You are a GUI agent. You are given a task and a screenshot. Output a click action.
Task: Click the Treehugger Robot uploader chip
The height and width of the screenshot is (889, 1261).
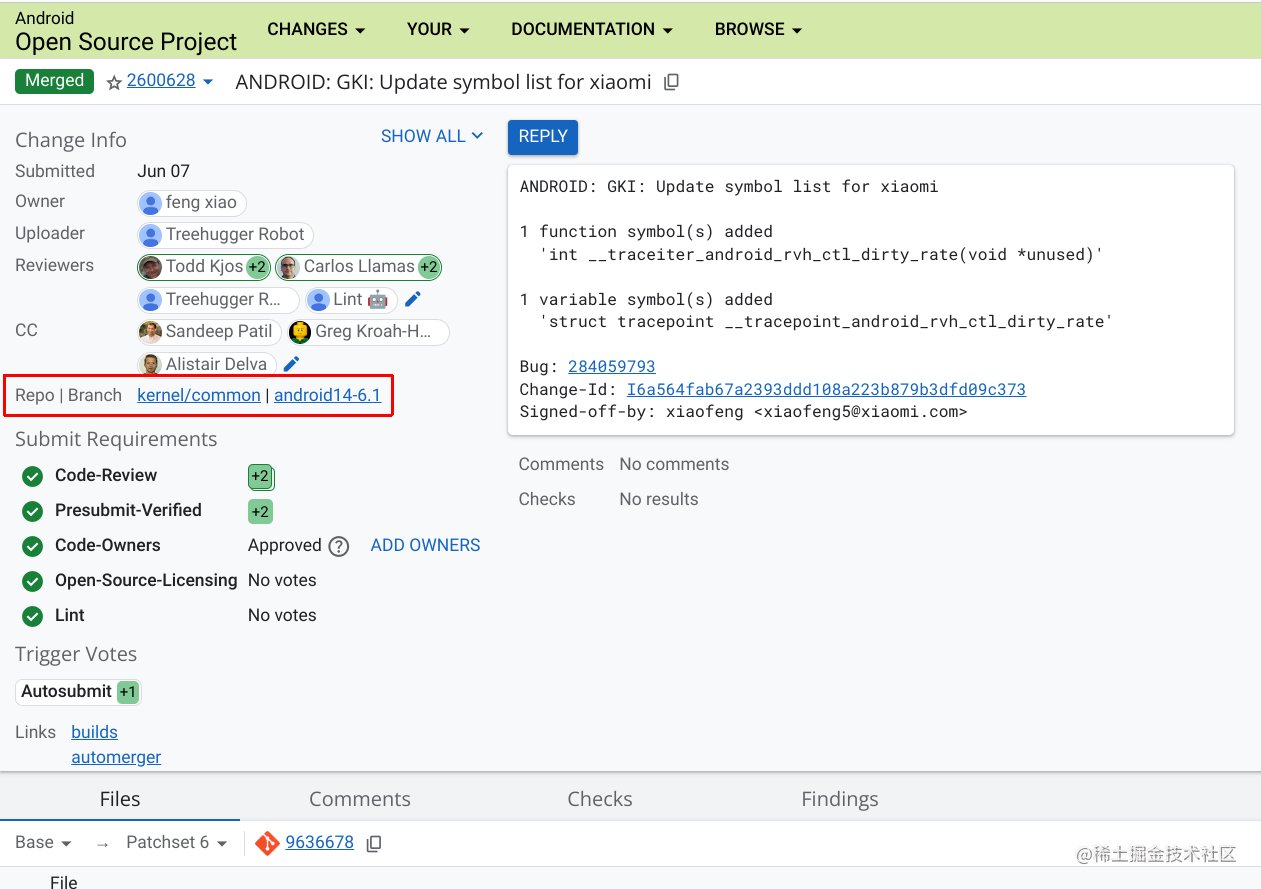click(224, 235)
